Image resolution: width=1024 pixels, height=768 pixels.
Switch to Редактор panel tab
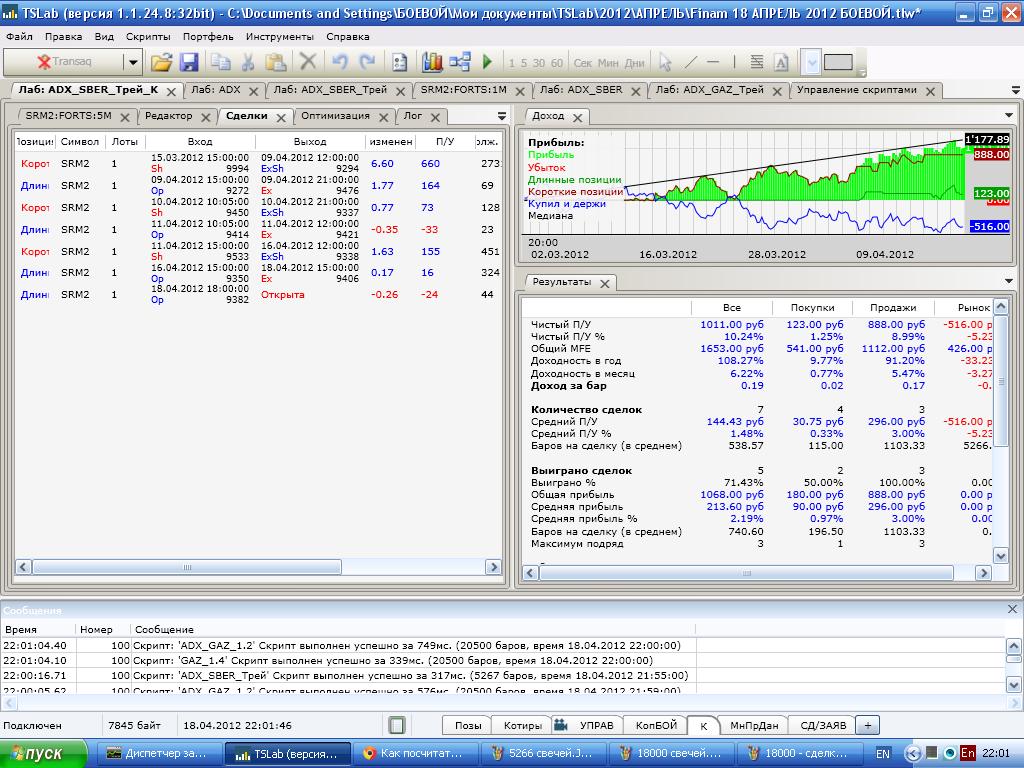(x=168, y=116)
